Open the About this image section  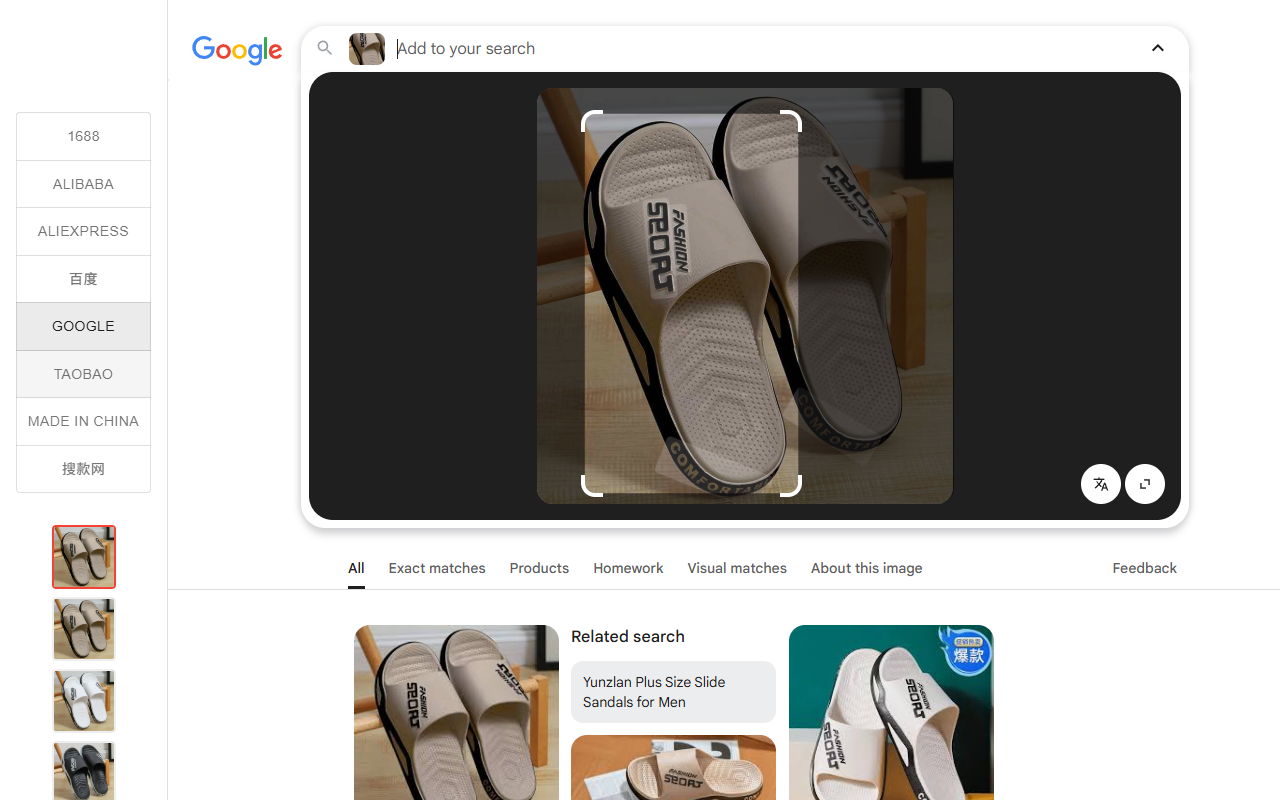[x=866, y=568]
